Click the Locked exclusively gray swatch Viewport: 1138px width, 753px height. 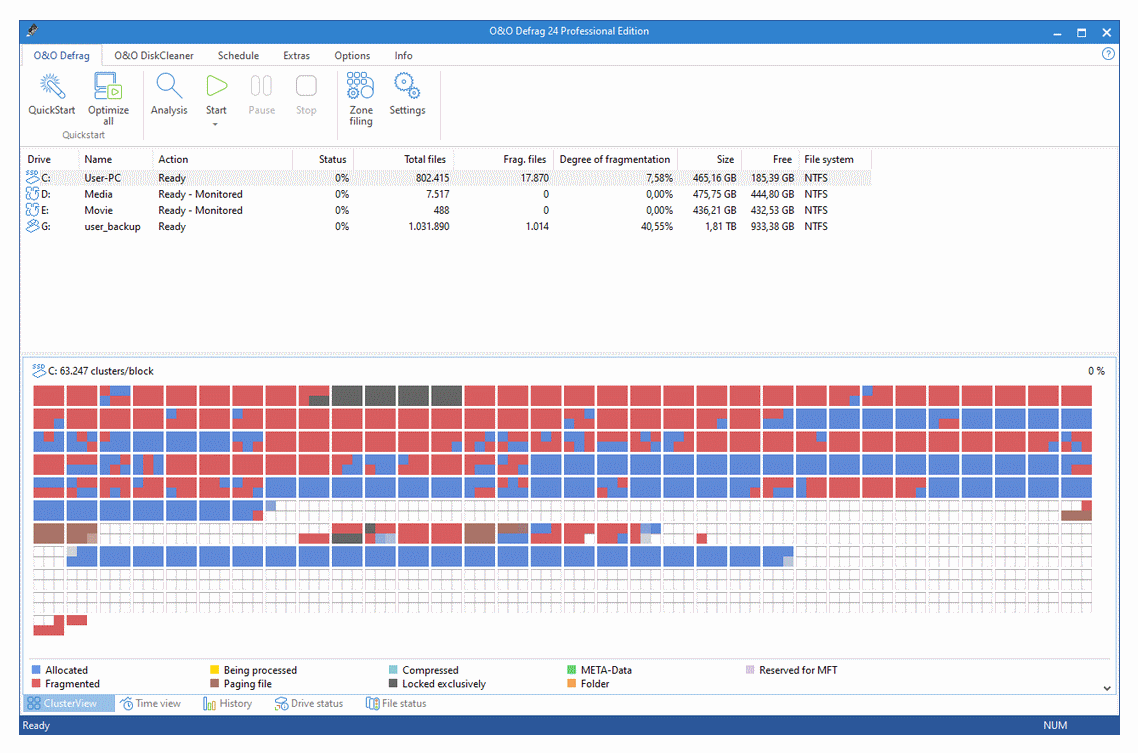coord(393,683)
